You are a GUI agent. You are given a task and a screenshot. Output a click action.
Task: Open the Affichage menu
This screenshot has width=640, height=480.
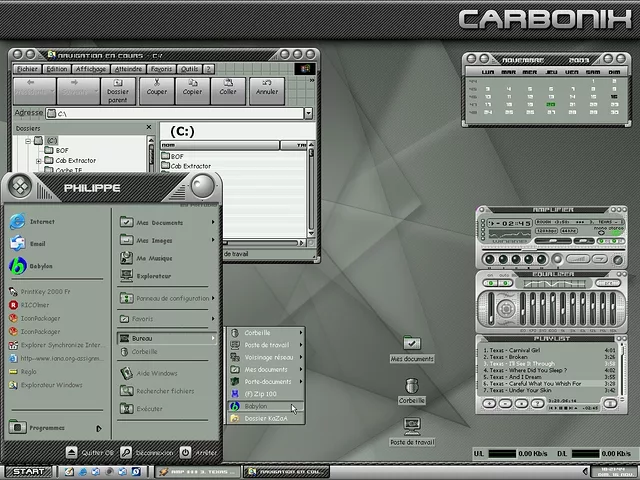point(91,69)
